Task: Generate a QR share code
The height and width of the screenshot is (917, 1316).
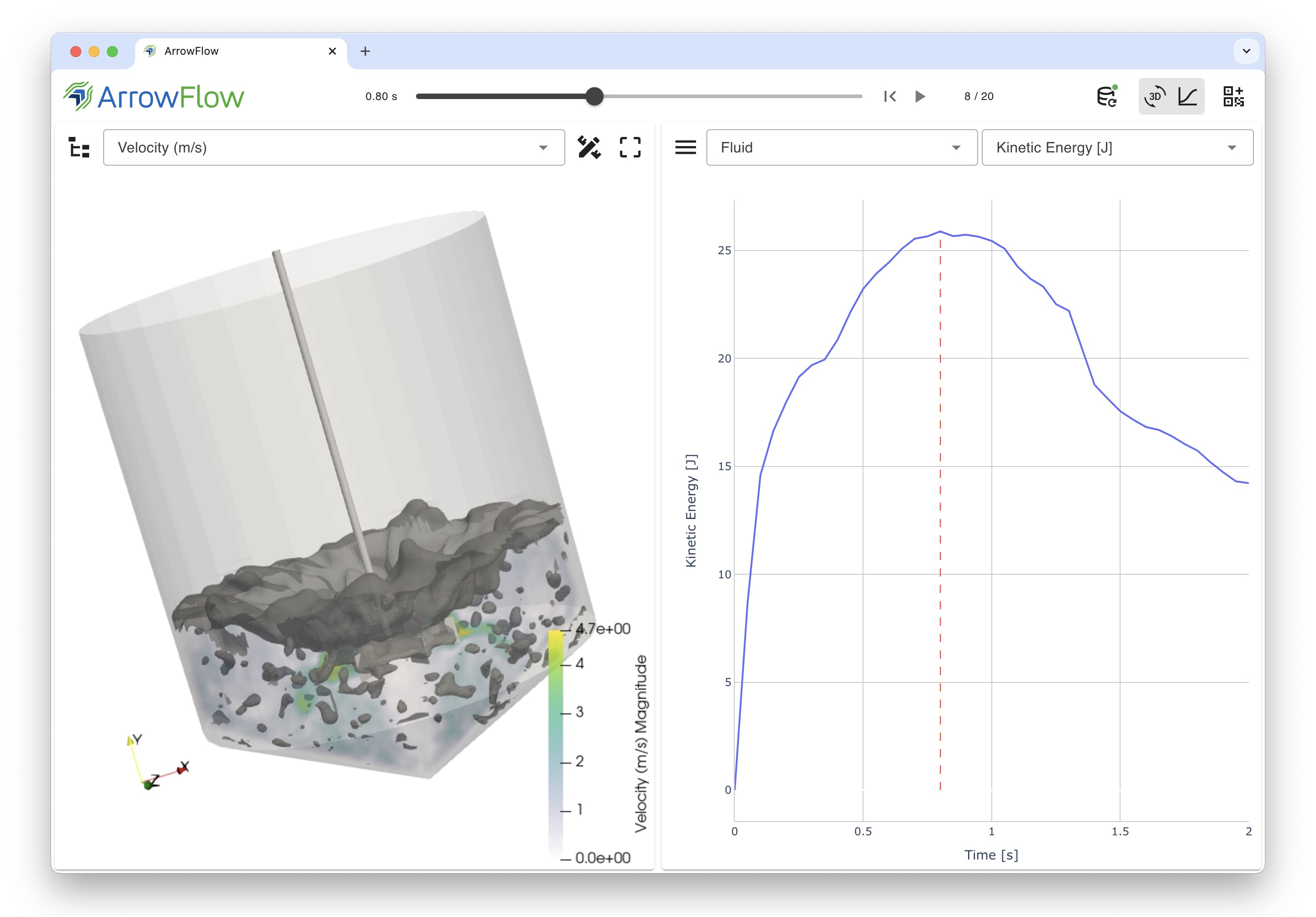Action: 1233,96
